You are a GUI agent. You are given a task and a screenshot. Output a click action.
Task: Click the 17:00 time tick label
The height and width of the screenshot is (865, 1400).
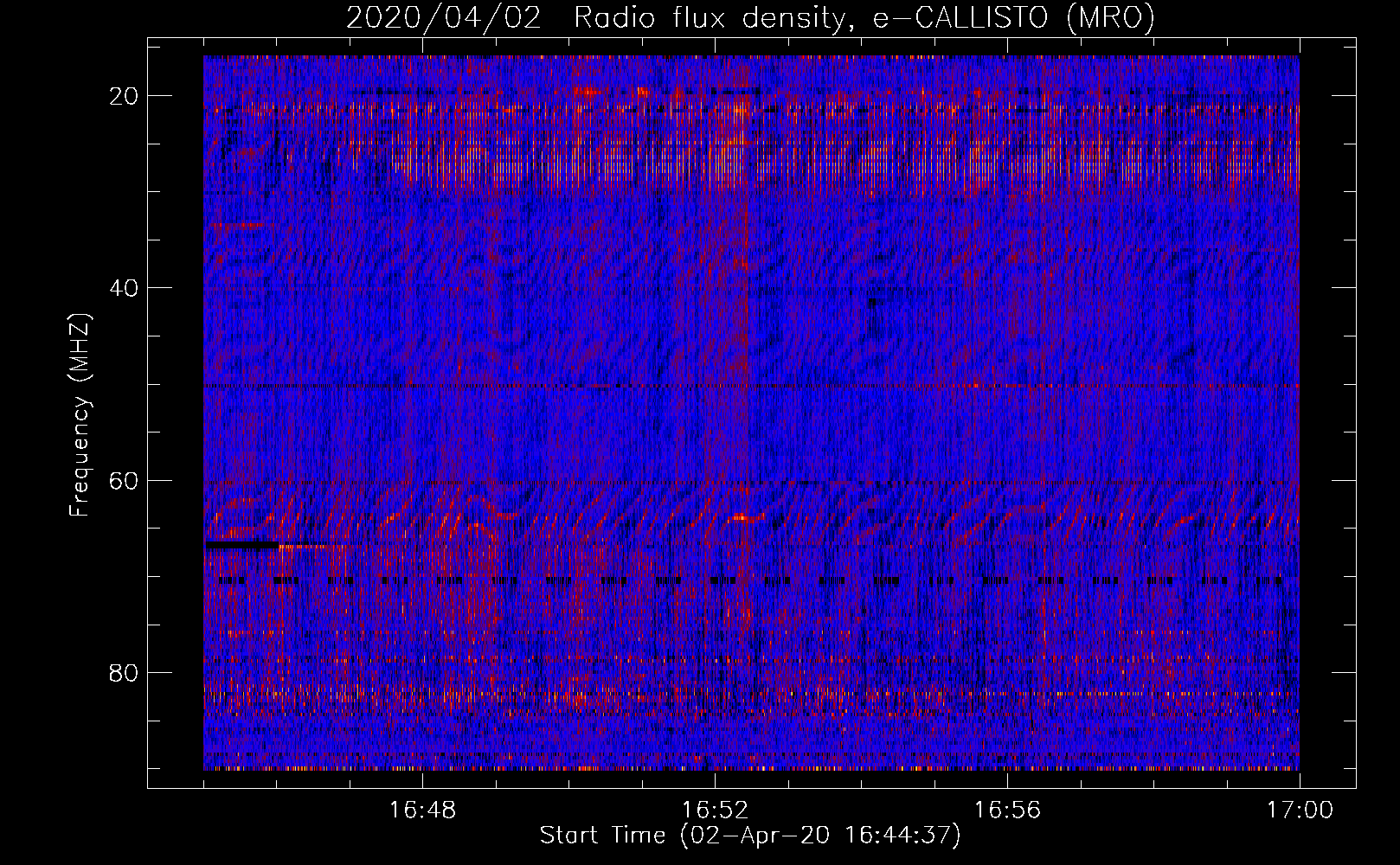pyautogui.click(x=1300, y=811)
